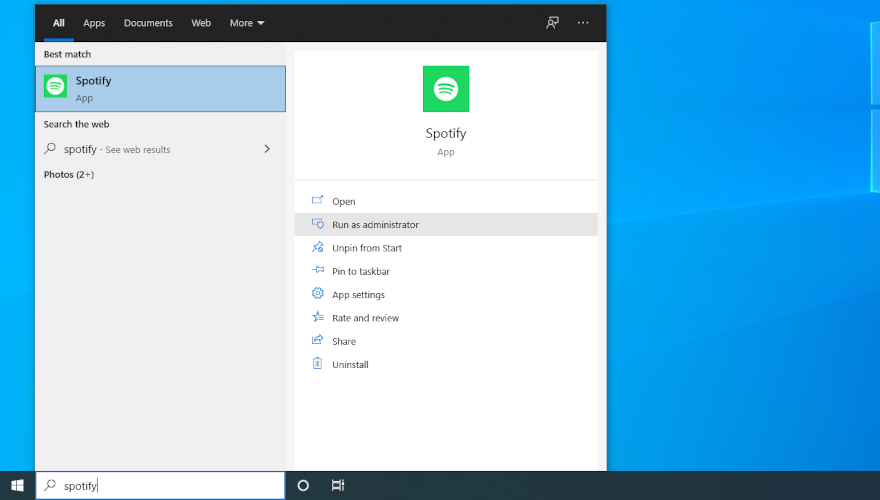Switch to the All tab
The height and width of the screenshot is (500, 880).
59,23
